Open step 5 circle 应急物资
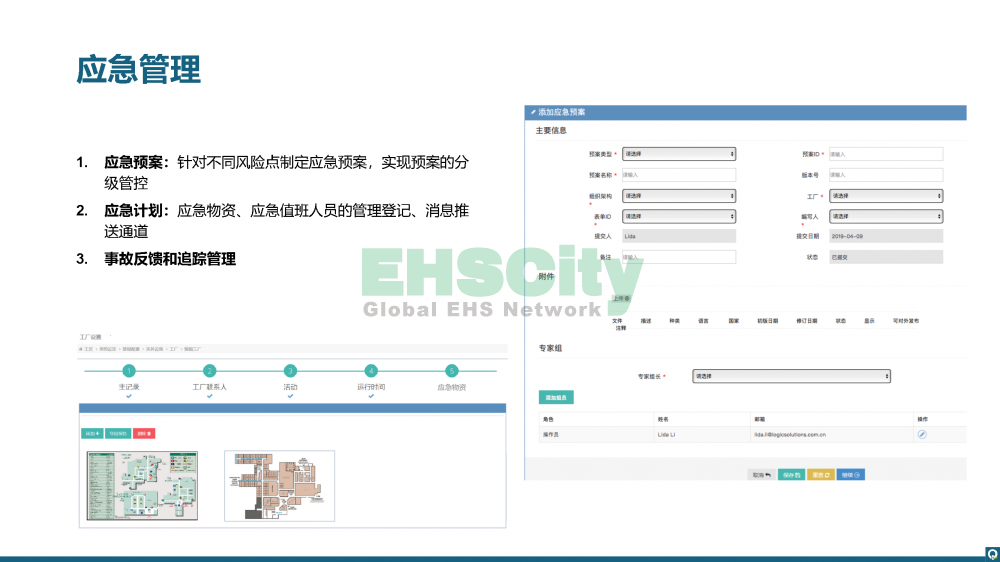1000x562 pixels. (x=451, y=370)
